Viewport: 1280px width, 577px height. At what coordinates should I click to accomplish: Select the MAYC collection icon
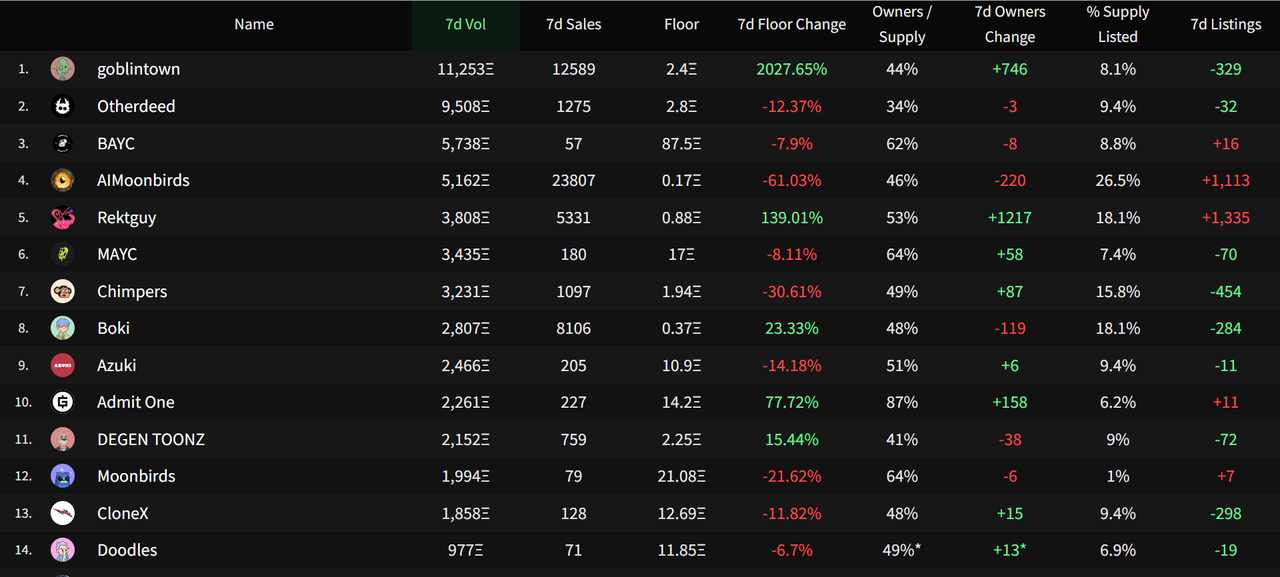pyautogui.click(x=63, y=254)
